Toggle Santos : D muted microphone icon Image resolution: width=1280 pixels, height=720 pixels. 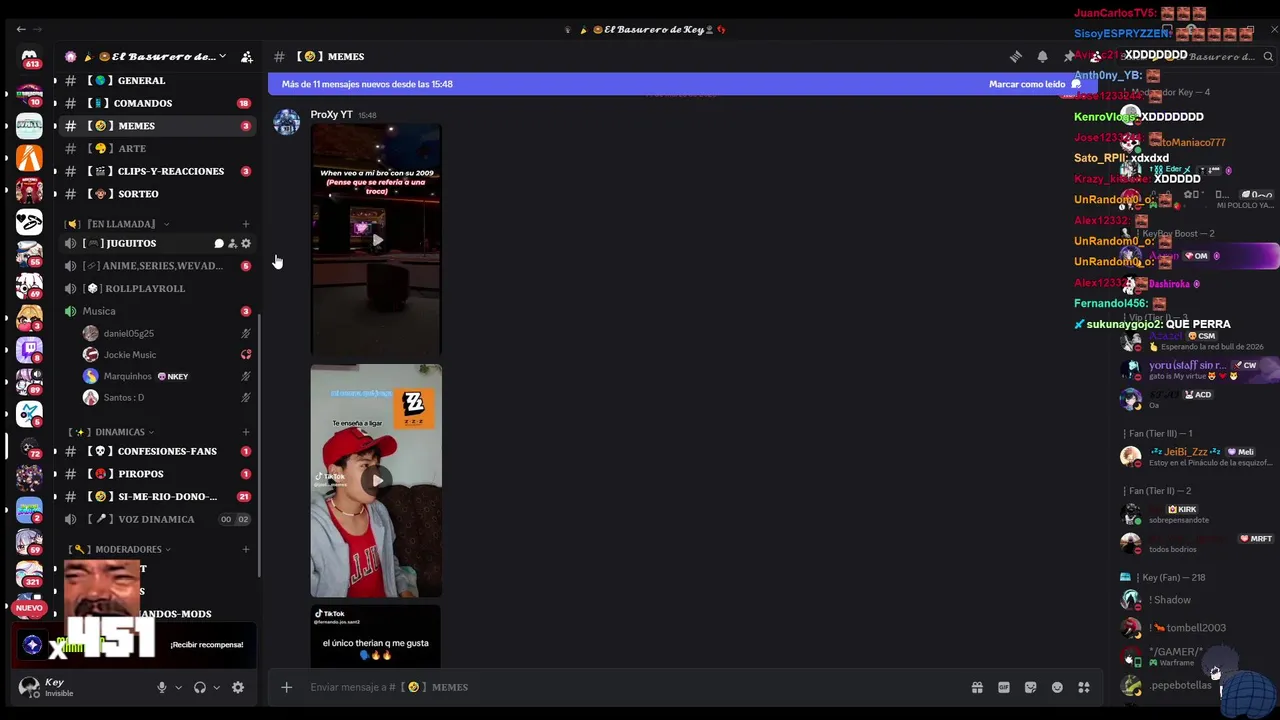click(x=246, y=397)
